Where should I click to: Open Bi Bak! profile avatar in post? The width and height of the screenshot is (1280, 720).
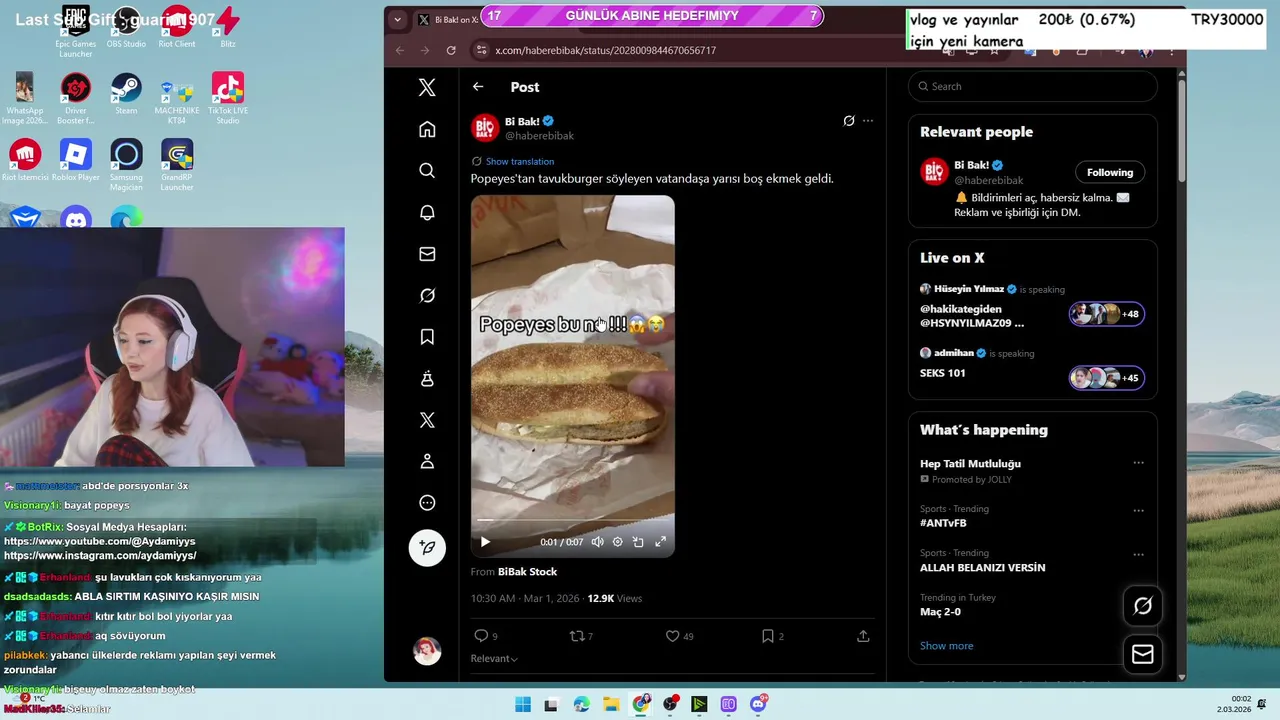tap(485, 128)
